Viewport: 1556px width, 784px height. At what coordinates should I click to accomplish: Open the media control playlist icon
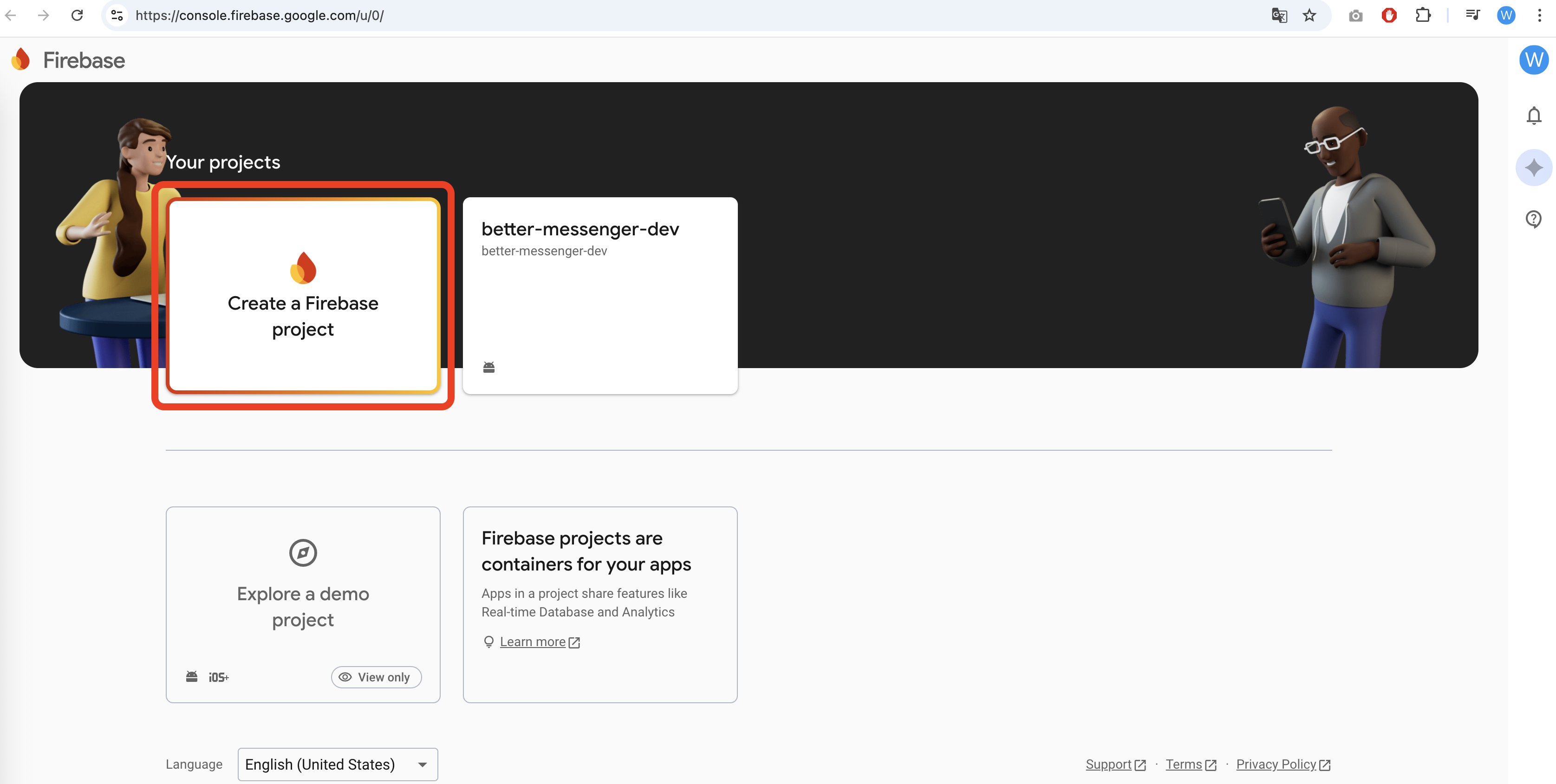point(1472,15)
